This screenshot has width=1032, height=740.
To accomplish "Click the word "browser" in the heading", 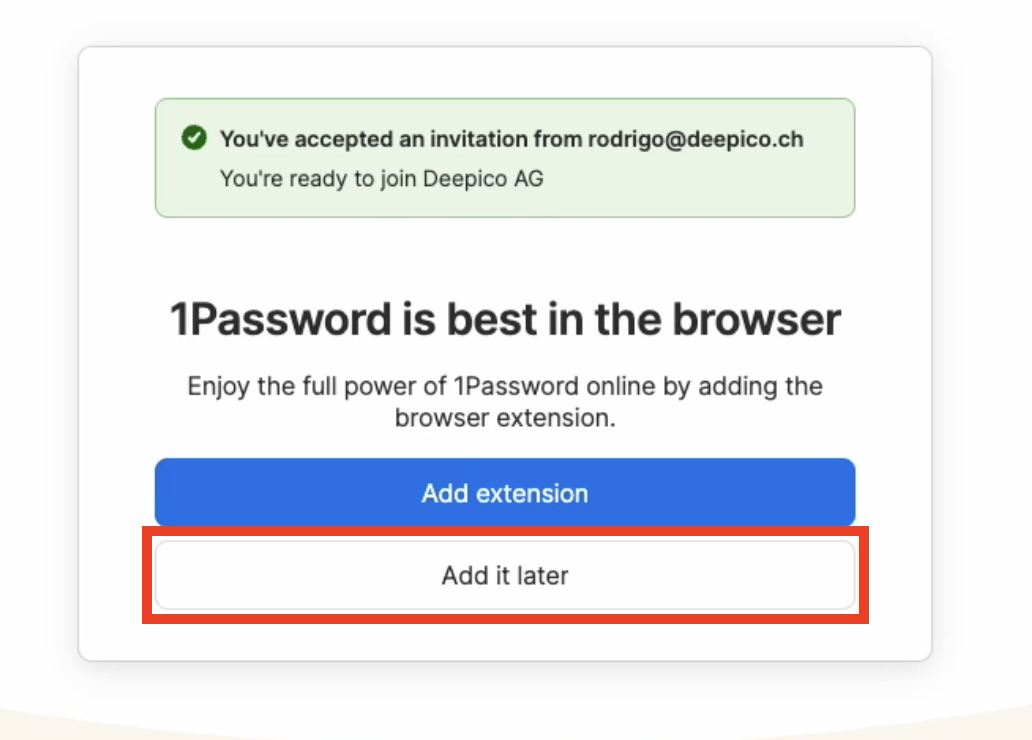I will (x=756, y=320).
